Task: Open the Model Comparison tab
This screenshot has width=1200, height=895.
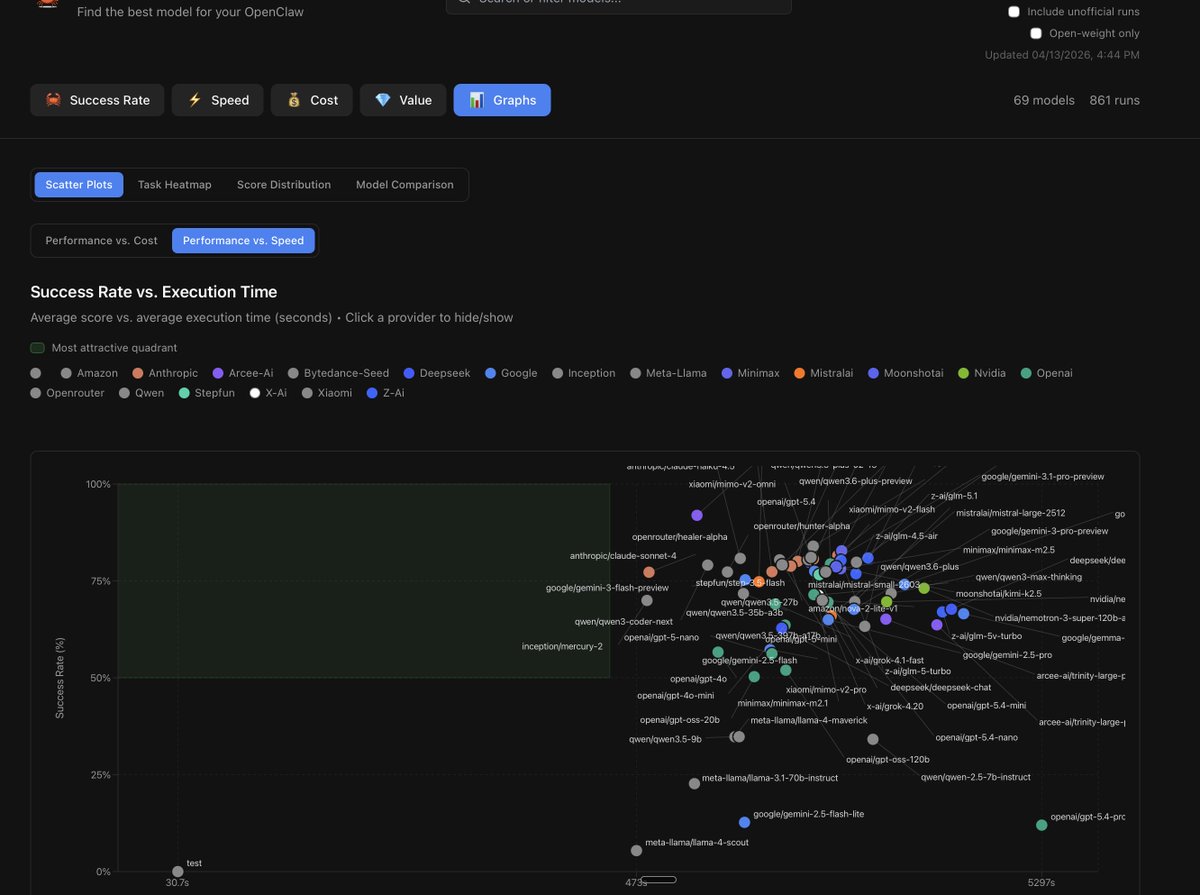Action: (x=405, y=185)
